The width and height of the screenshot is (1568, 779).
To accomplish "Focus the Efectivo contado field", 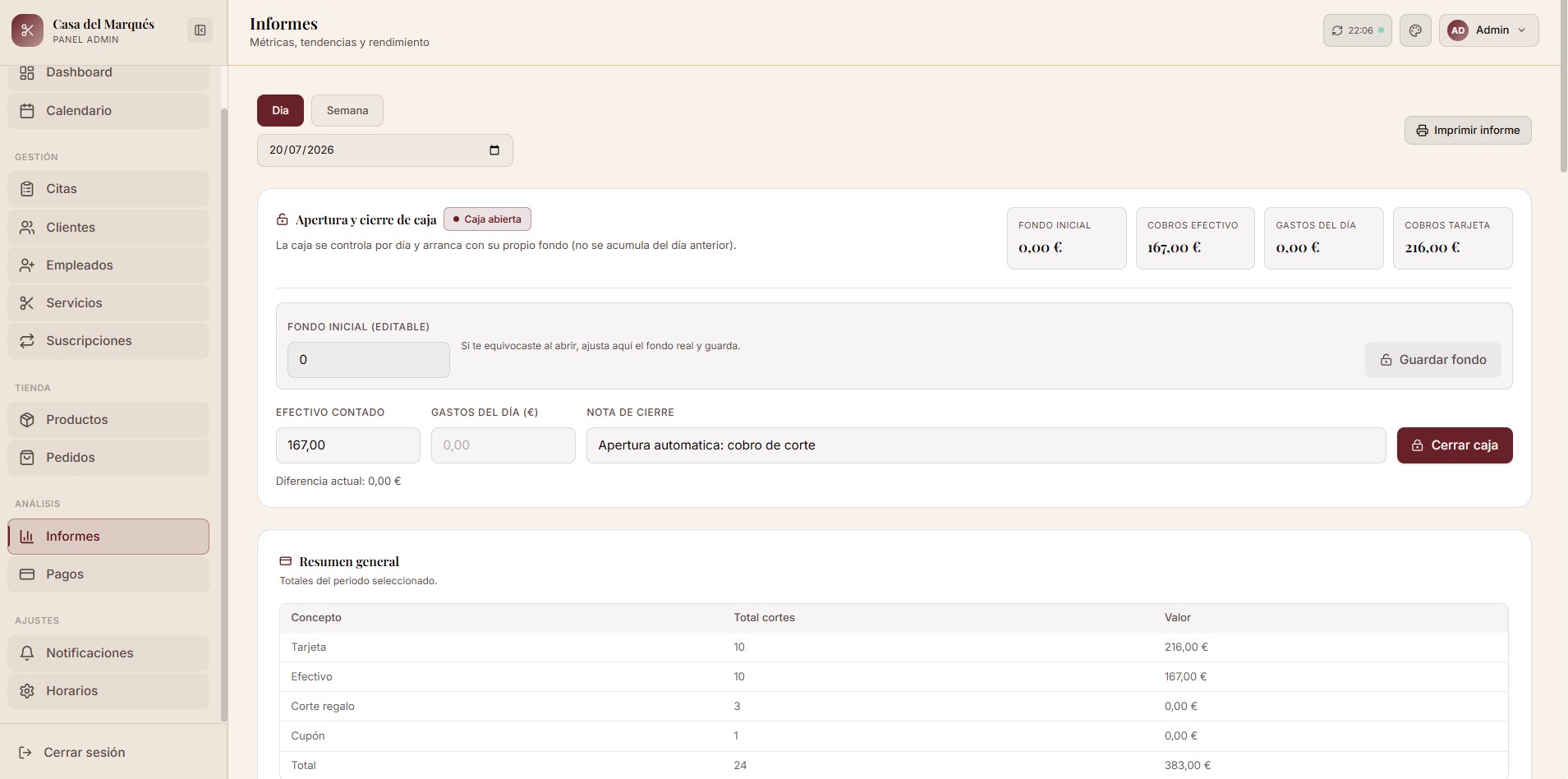I will click(348, 445).
